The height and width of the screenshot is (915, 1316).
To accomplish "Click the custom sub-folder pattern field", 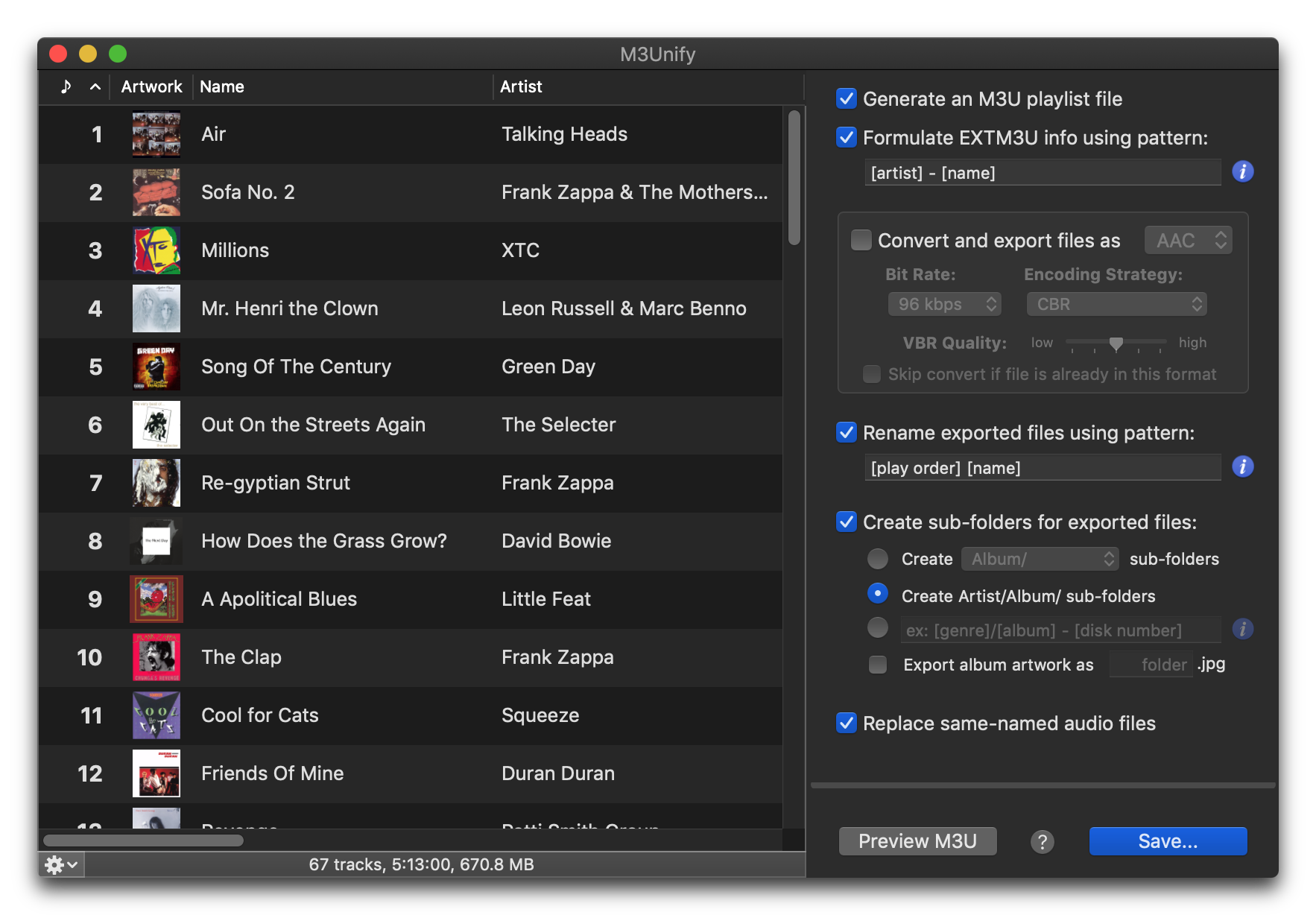I will click(1060, 630).
